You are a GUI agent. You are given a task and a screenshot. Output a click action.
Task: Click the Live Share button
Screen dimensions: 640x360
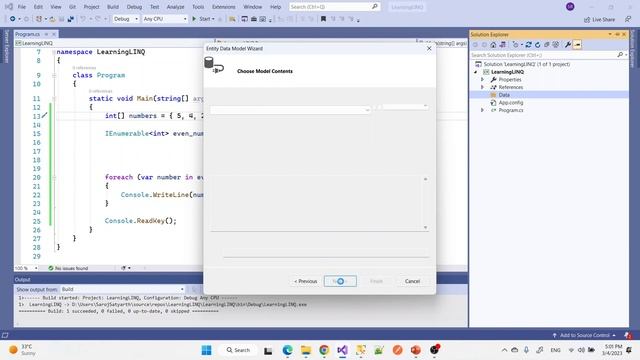(599, 19)
